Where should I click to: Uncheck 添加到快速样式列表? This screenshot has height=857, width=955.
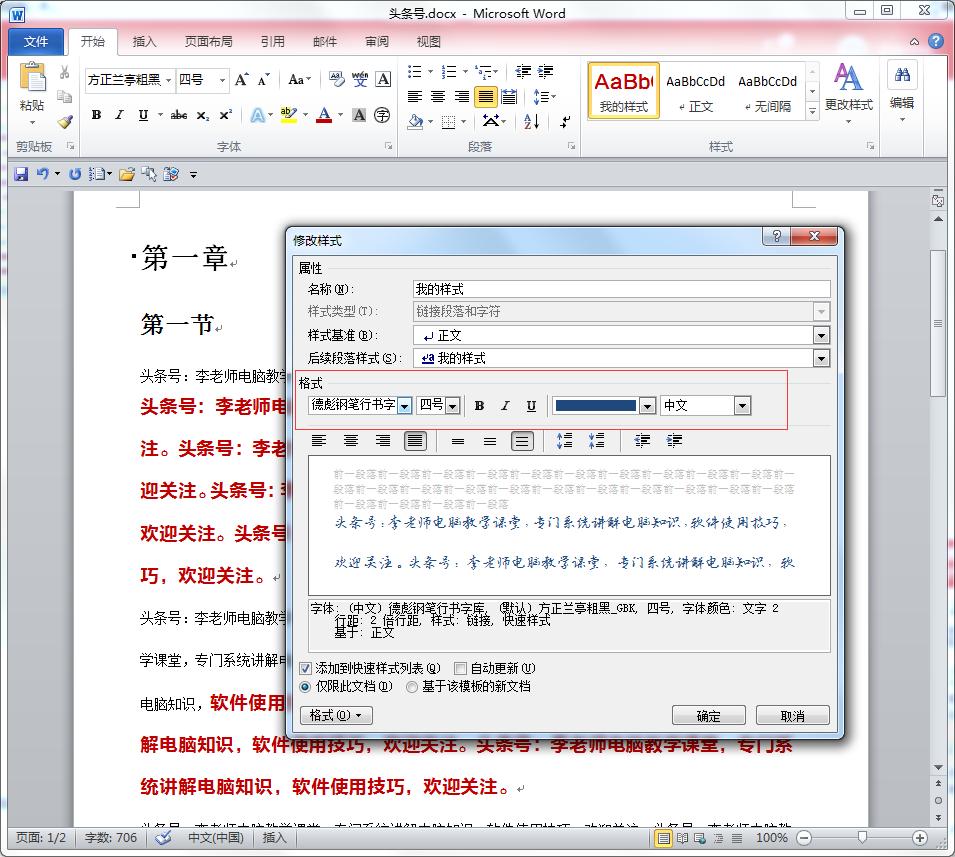[306, 668]
